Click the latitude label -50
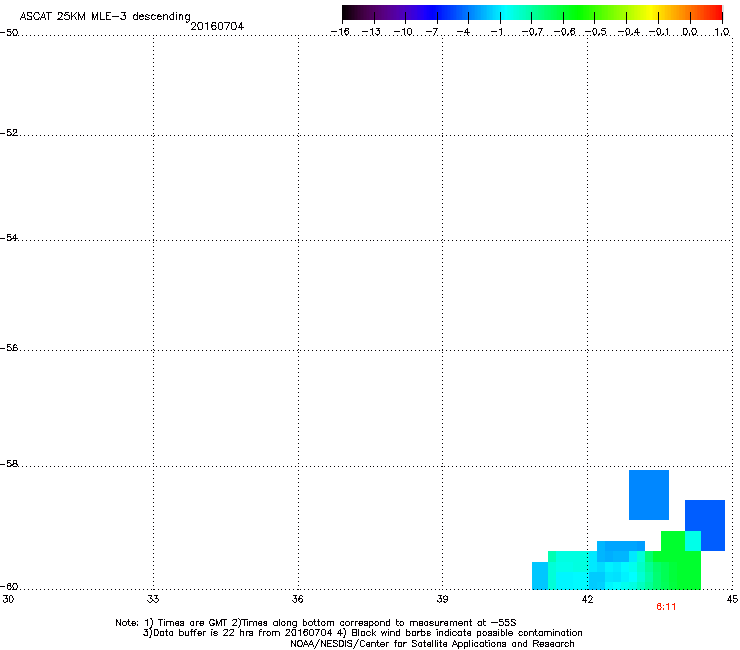This screenshot has height=650, width=740. [x=9, y=33]
